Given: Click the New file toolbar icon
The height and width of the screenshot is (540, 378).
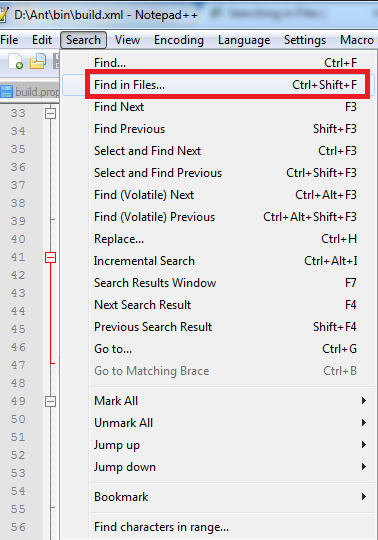Looking at the screenshot, I should [x=15, y=62].
